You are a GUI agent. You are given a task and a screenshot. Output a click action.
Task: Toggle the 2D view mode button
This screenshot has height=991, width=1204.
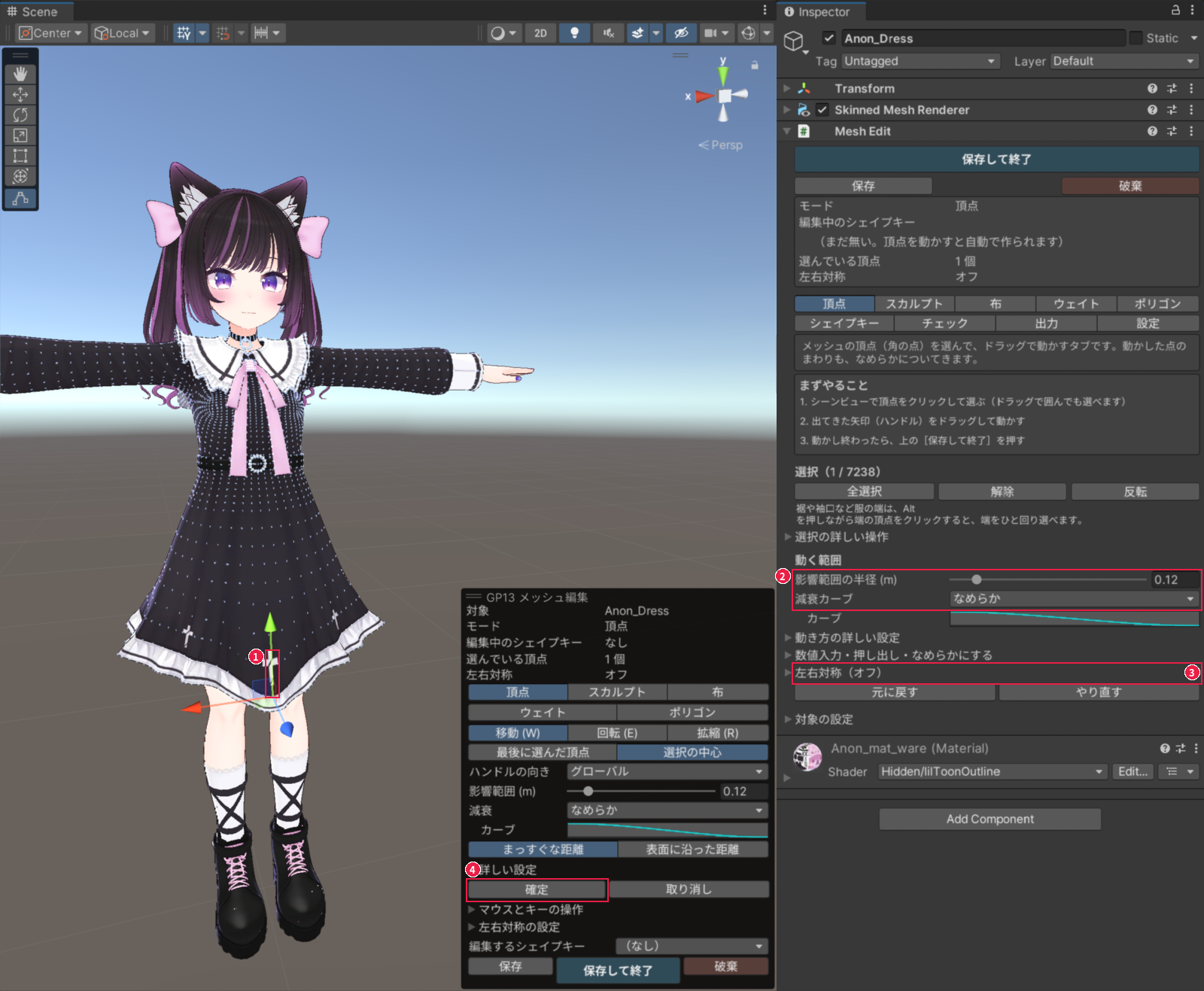coord(540,33)
